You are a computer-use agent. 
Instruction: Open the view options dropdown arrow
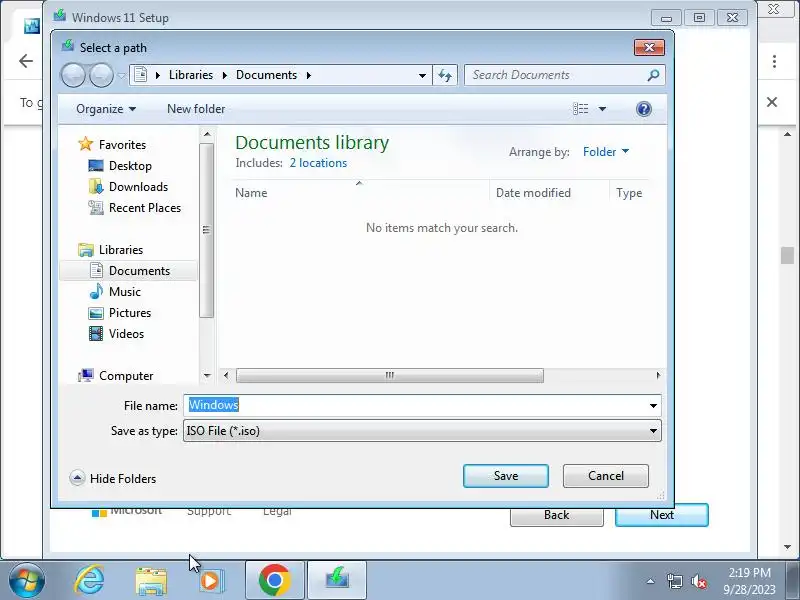(602, 109)
